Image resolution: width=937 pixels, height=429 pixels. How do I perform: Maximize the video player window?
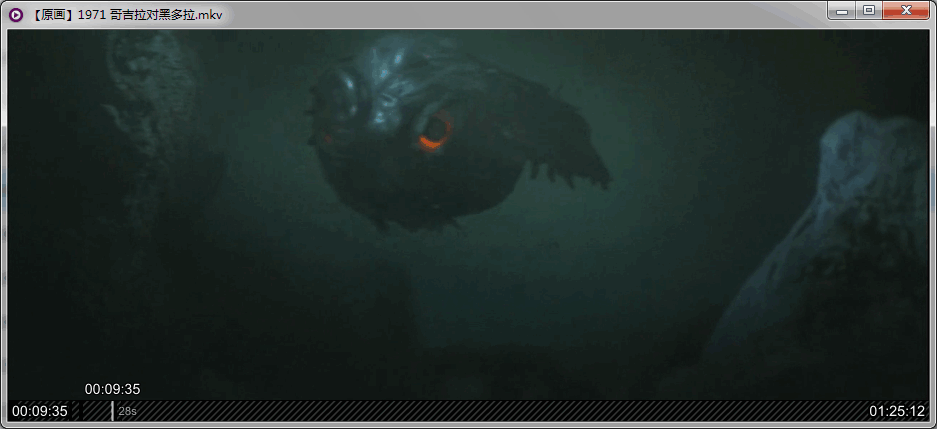(868, 11)
